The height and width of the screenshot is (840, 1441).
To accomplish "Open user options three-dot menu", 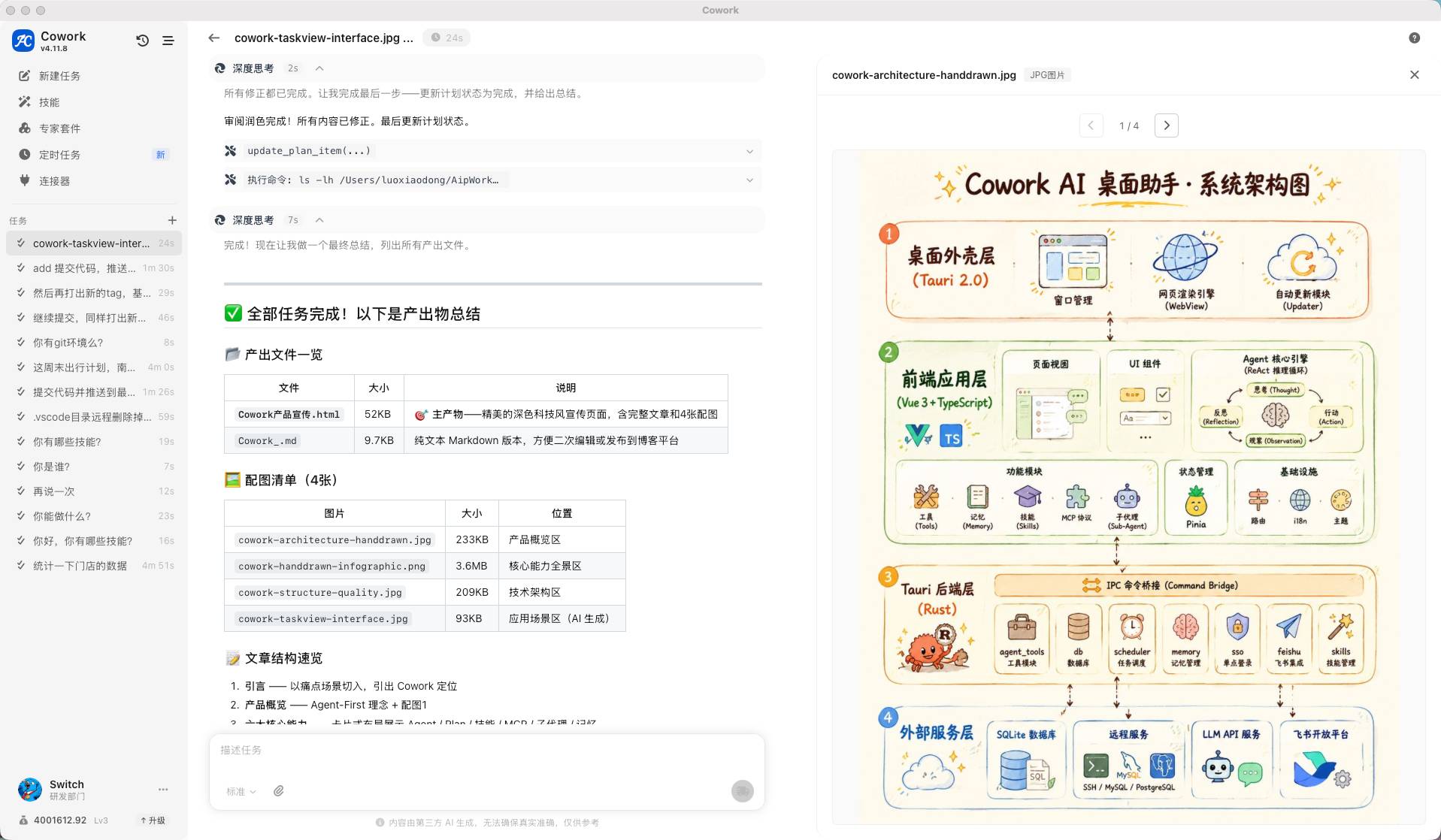I will pyautogui.click(x=163, y=790).
